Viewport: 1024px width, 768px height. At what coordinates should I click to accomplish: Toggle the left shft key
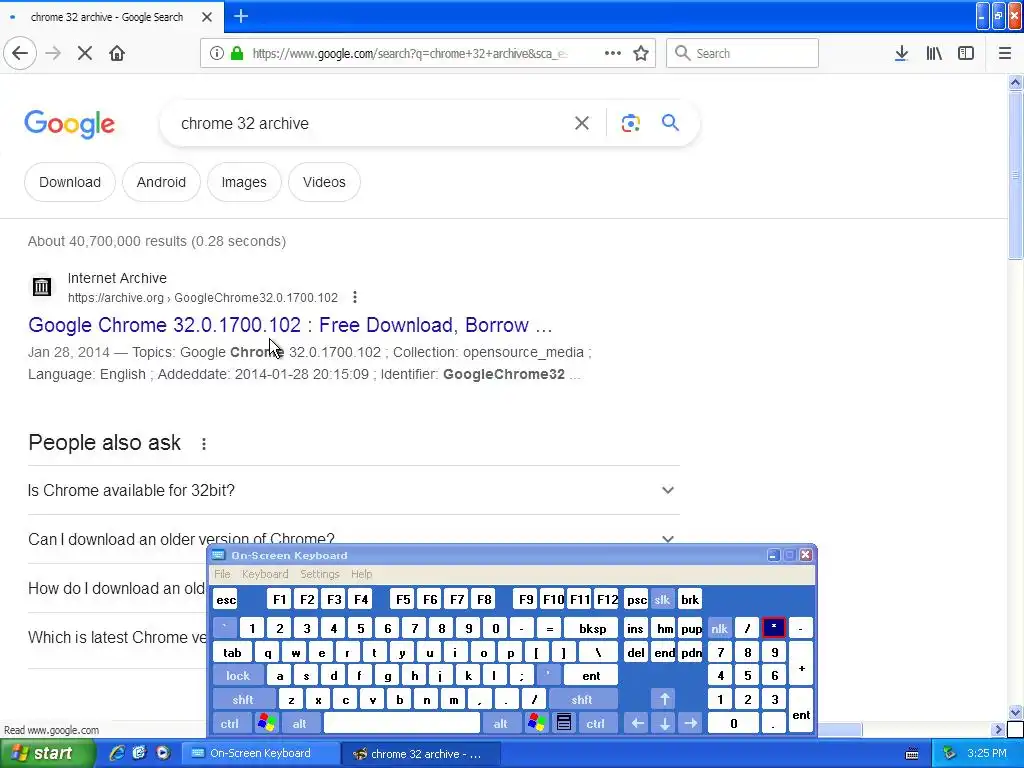tap(244, 699)
